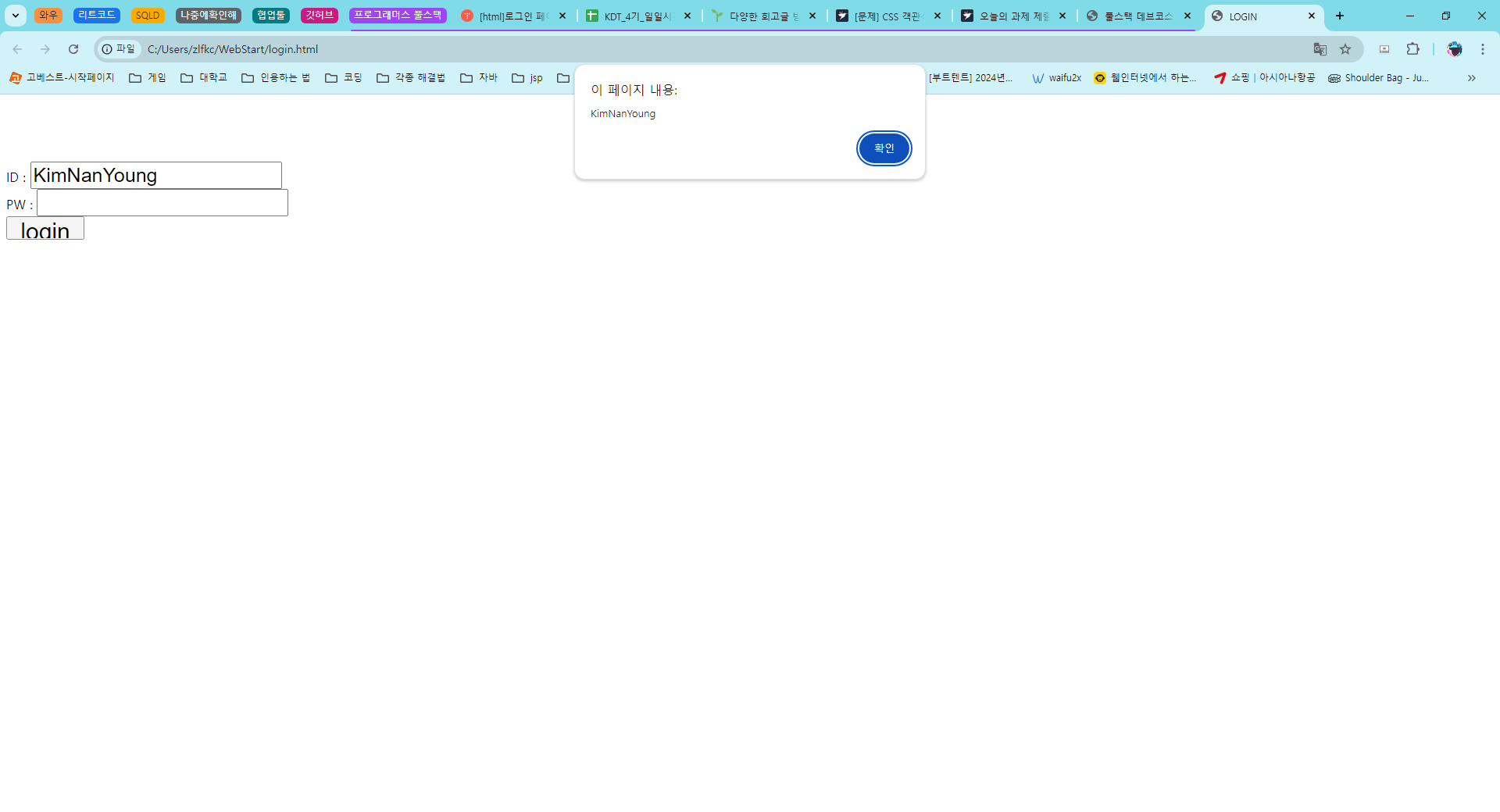The width and height of the screenshot is (1500, 812).
Task: Open the jsp bookmark folder
Action: (x=527, y=78)
